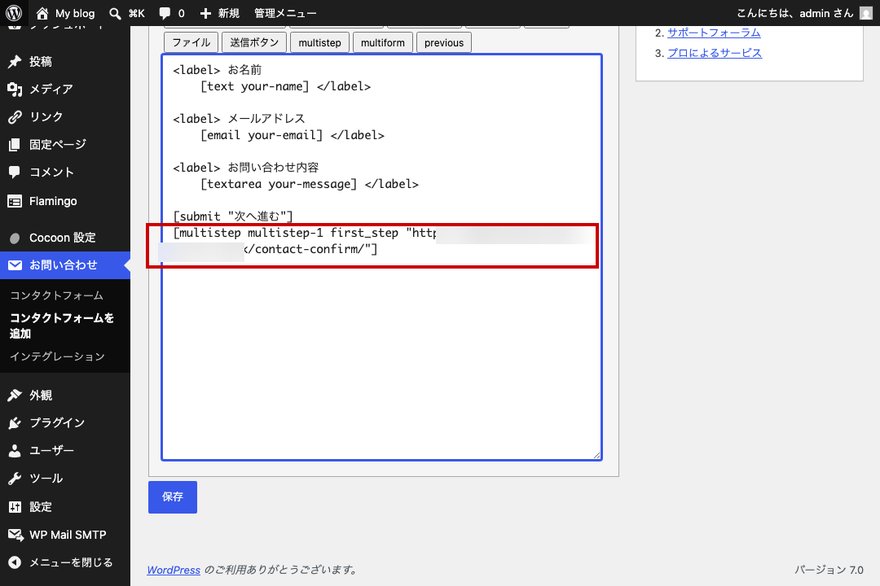Screen dimensions: 880x586
Task: Click the リンク chain icon
Action: (15, 117)
